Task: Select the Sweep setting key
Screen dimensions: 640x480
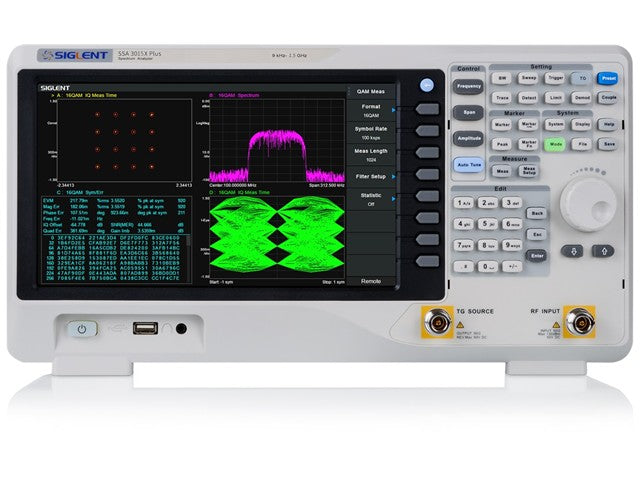Action: tap(529, 78)
